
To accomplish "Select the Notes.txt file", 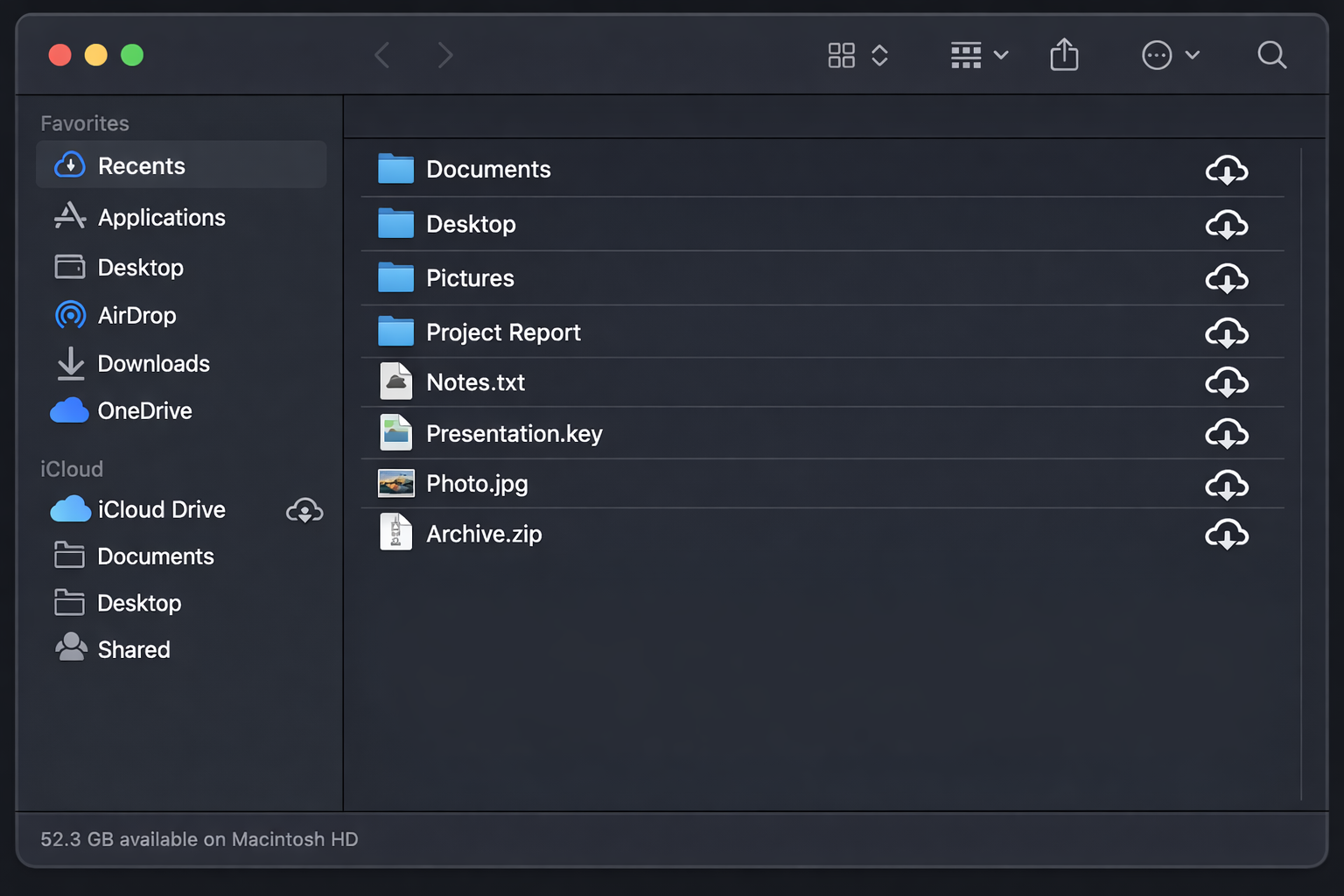I will tap(822, 381).
